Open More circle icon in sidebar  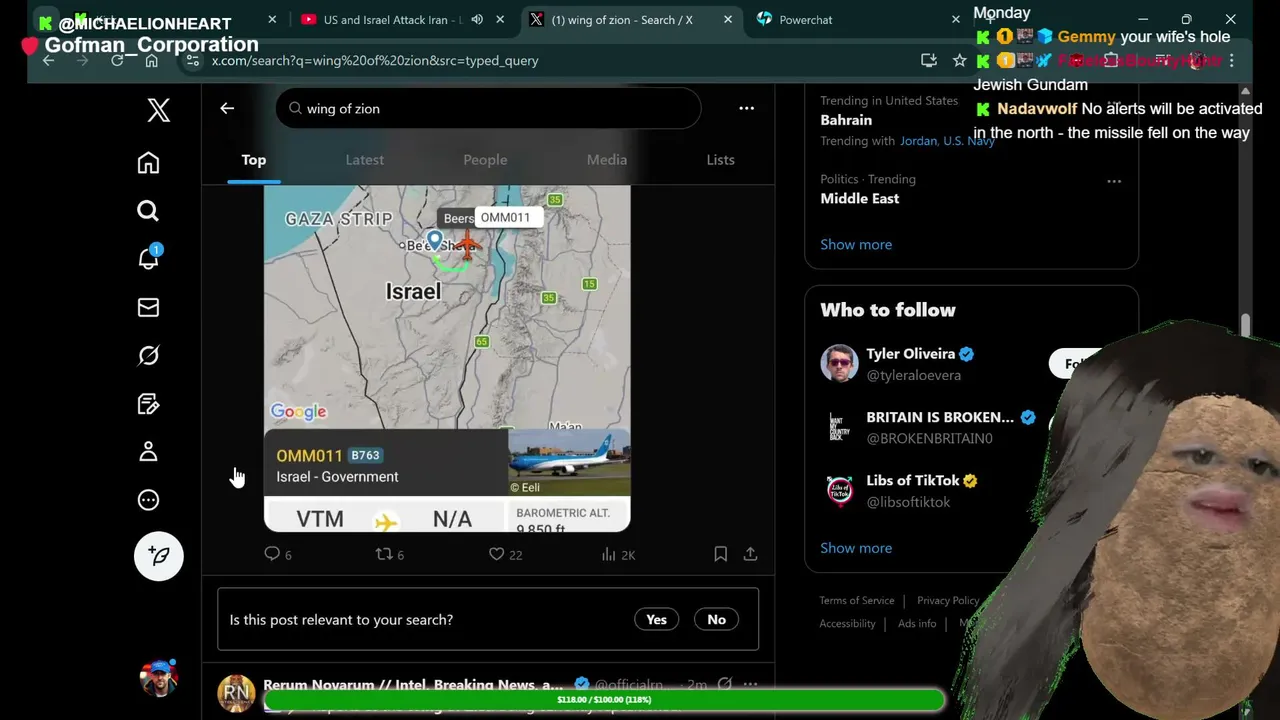click(148, 500)
